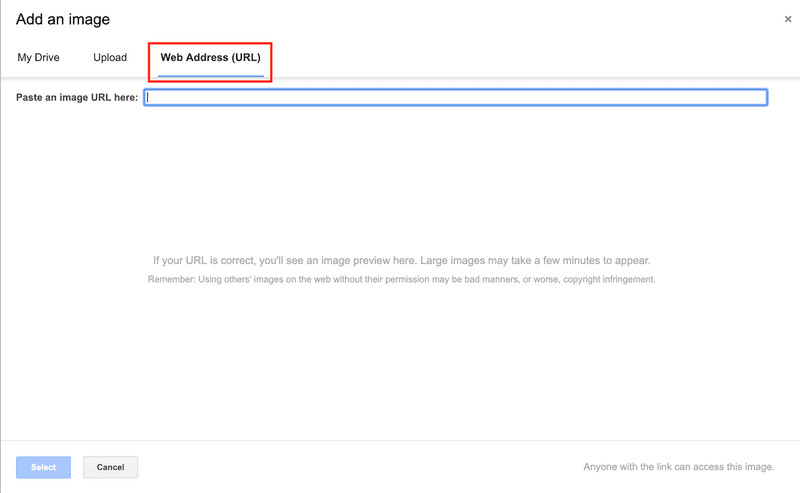Focus the image URL input field

point(456,97)
